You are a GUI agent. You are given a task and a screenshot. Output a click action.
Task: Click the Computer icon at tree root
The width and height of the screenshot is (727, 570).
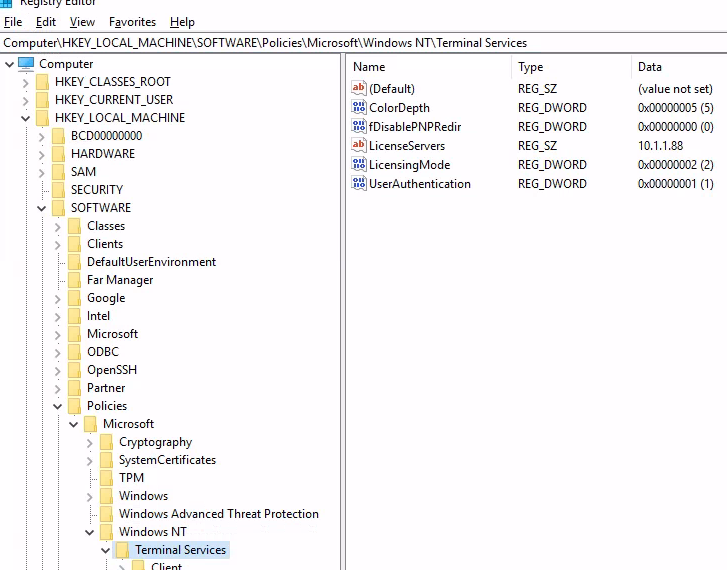(26, 64)
